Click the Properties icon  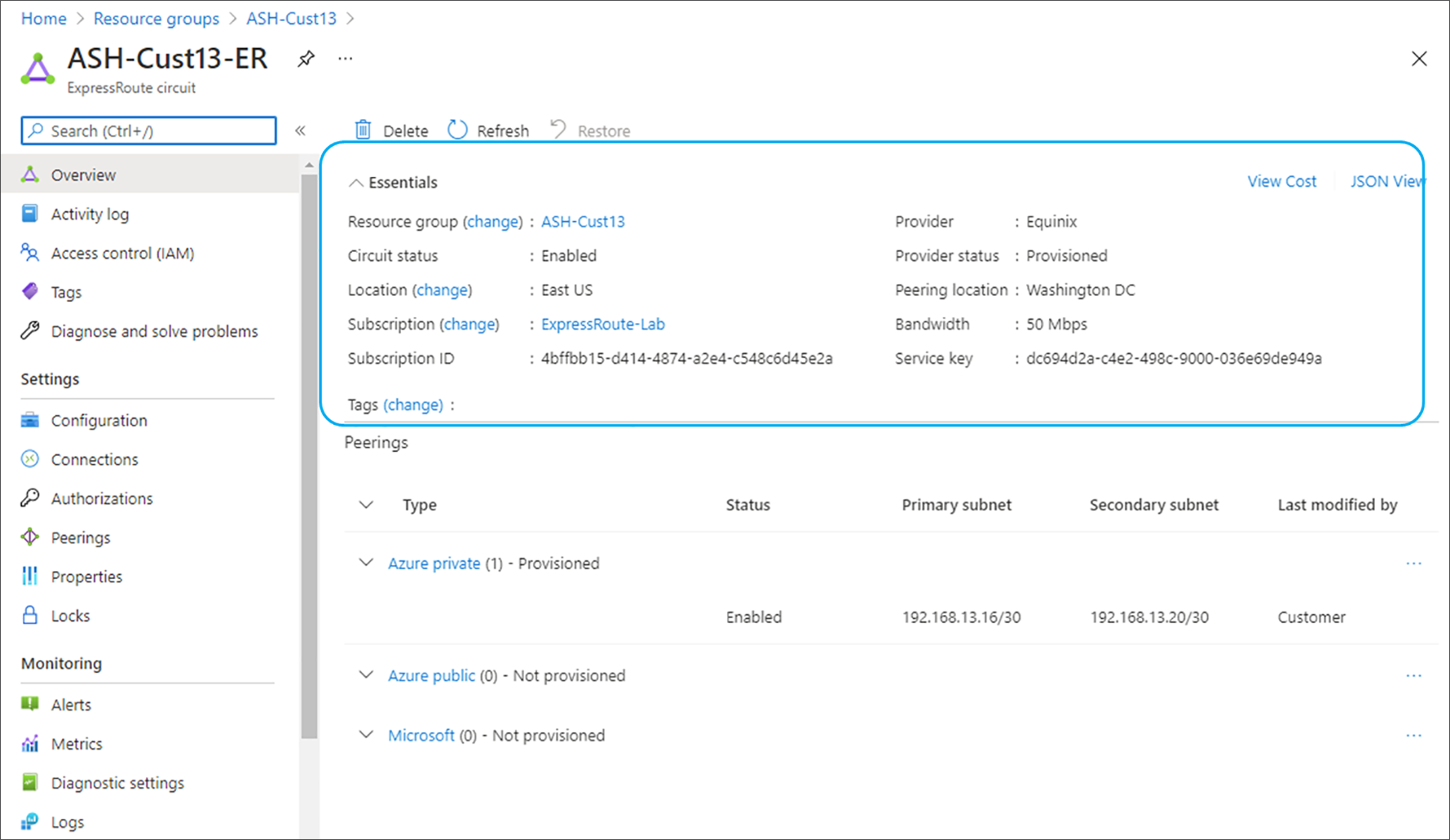coord(30,575)
